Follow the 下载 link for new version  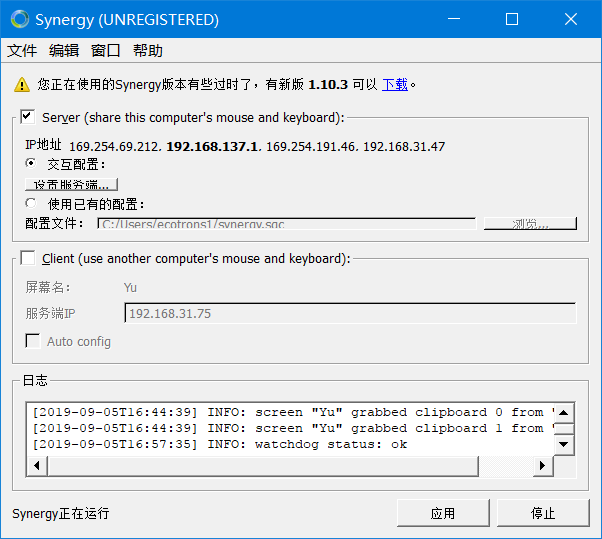pyautogui.click(x=395, y=84)
